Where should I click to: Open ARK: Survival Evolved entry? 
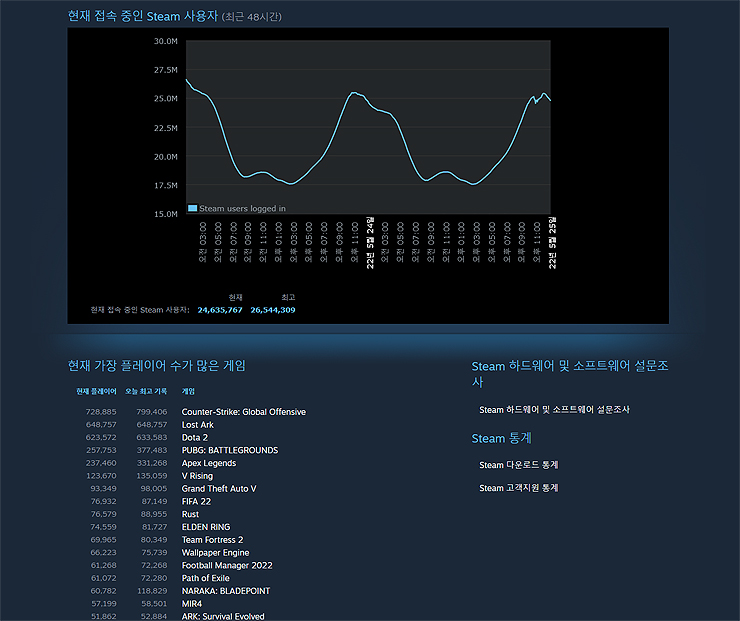(x=223, y=616)
